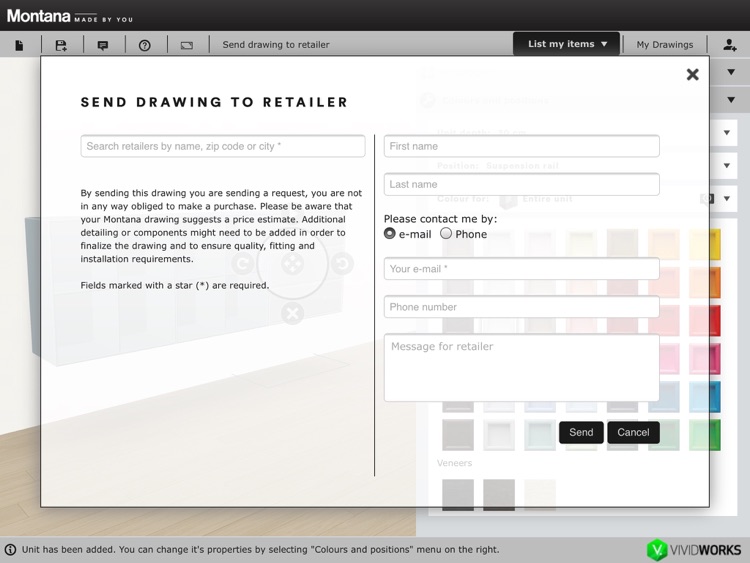Viewport: 750px width, 563px height.
Task: Click Send drawing to retailer toolbar label
Action: pyautogui.click(x=276, y=44)
